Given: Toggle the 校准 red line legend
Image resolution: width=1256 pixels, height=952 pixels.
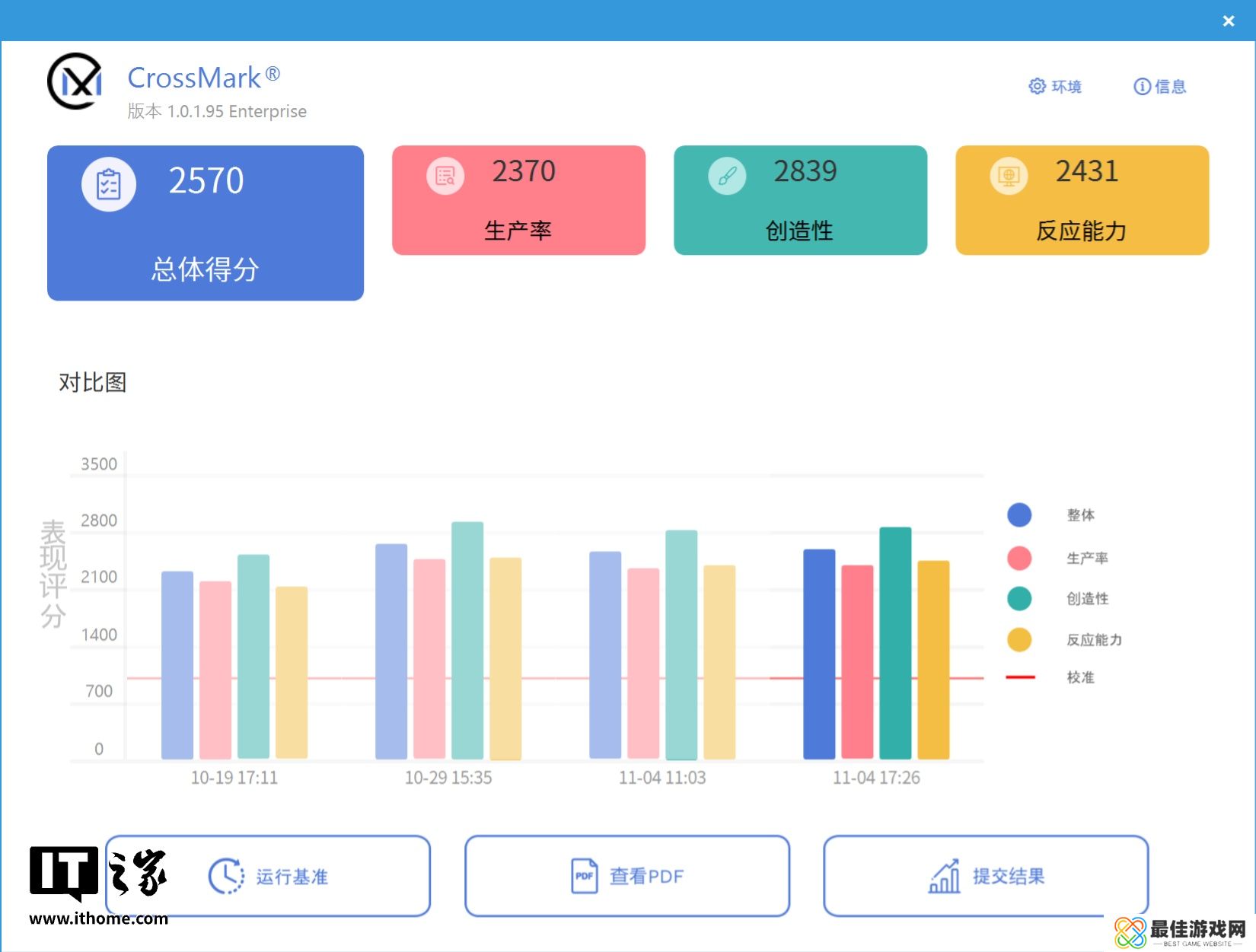Looking at the screenshot, I should coord(1020,677).
